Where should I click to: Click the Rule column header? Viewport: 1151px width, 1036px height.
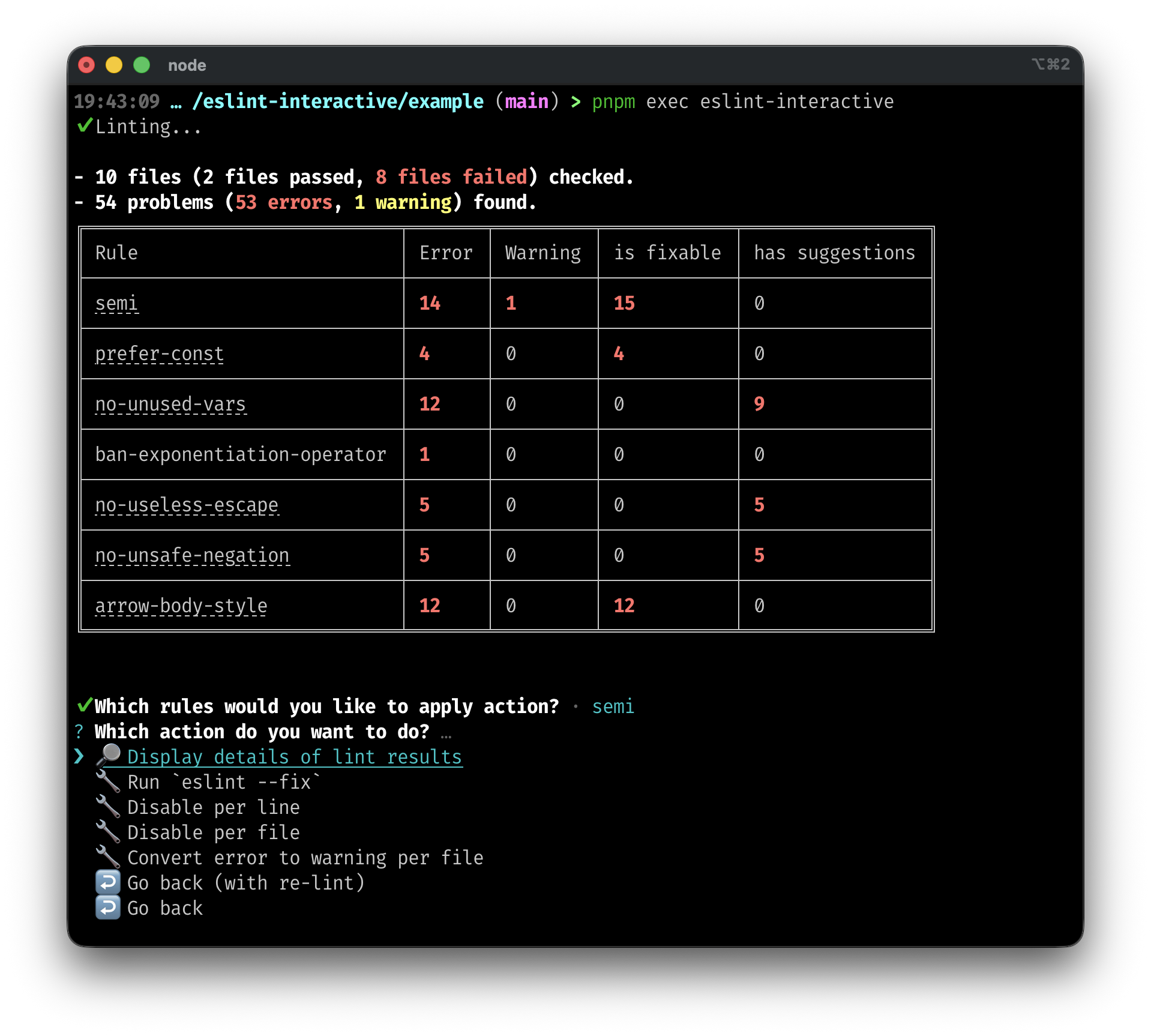[116, 253]
